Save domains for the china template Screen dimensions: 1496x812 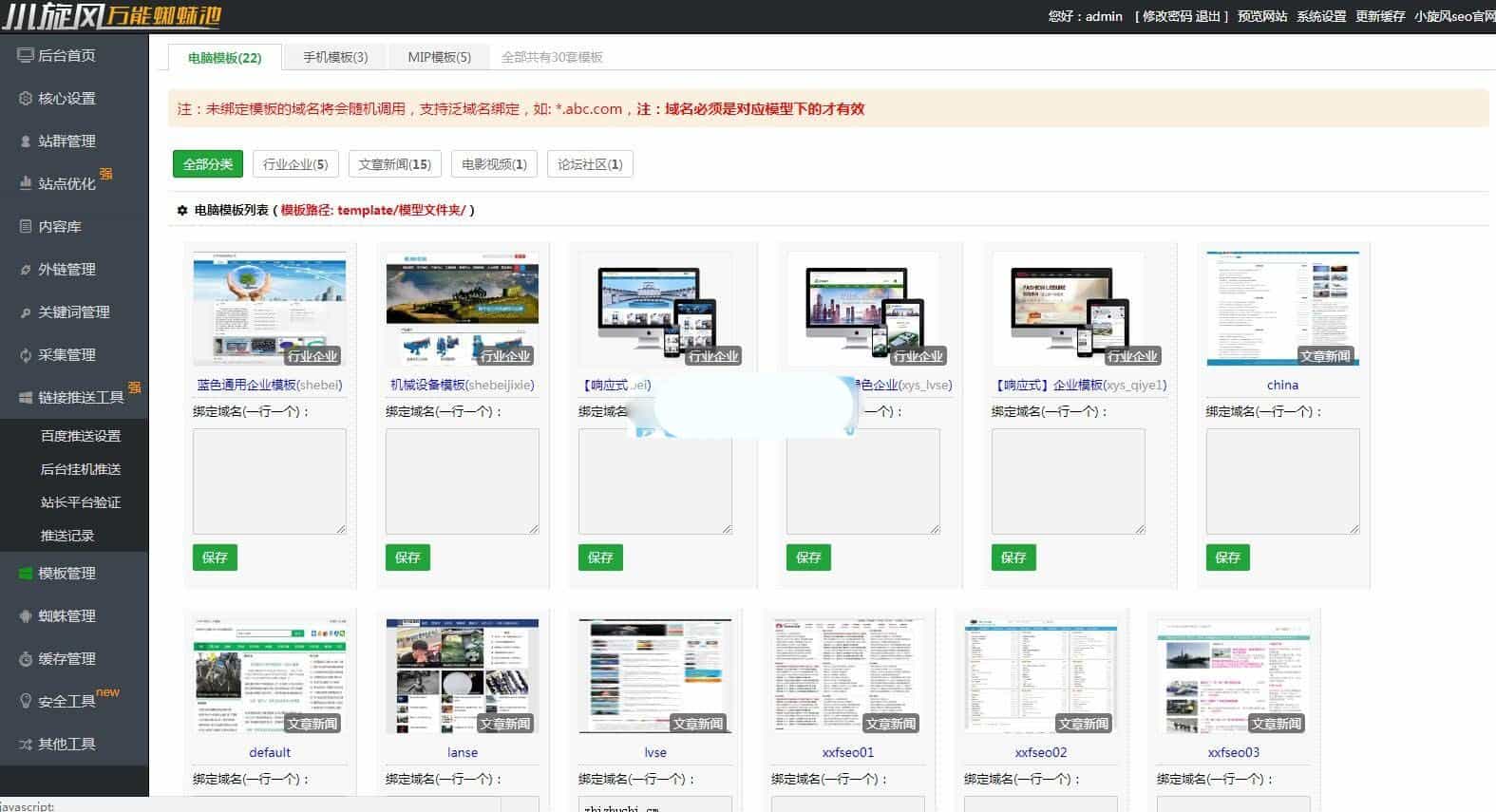1228,557
